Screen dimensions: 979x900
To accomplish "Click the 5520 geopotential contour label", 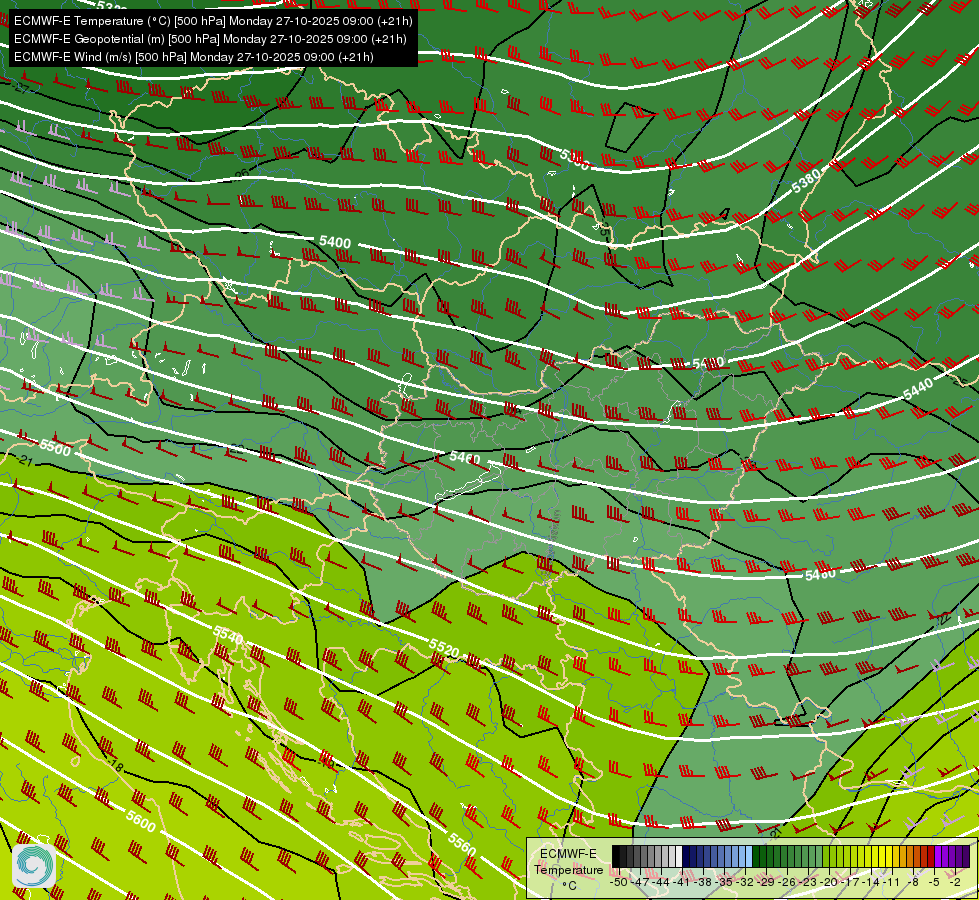I will coord(444,648).
